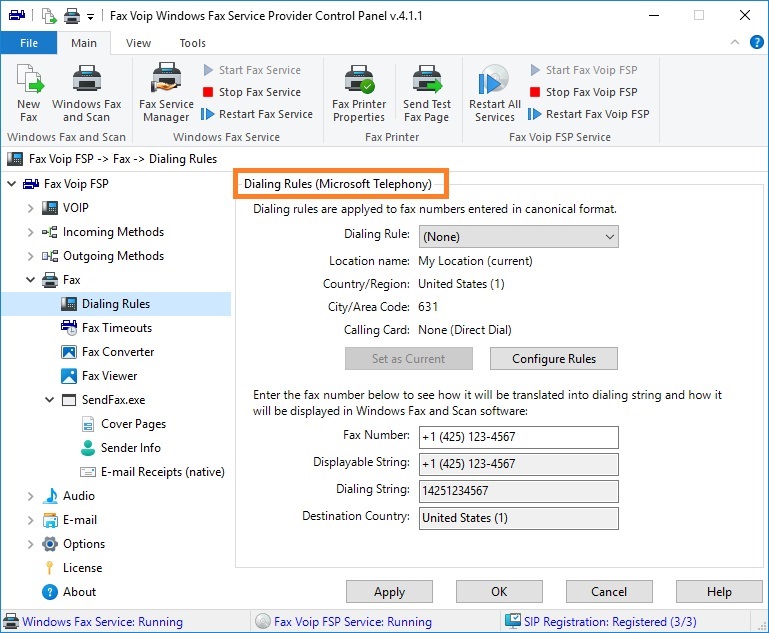Viewport: 769px width, 633px height.
Task: Click the OK button
Action: pyautogui.click(x=499, y=592)
